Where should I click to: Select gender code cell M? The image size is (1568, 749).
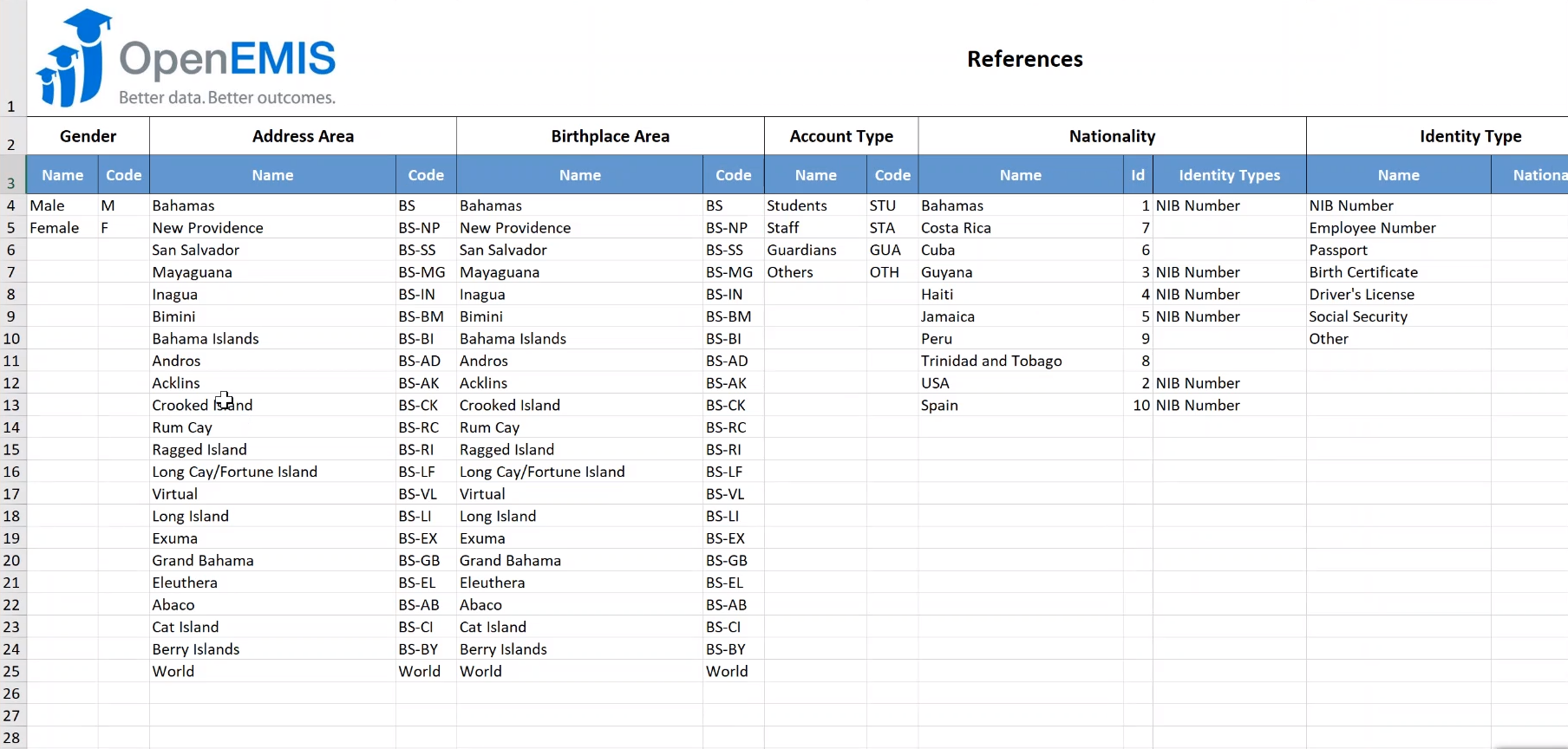(x=124, y=205)
